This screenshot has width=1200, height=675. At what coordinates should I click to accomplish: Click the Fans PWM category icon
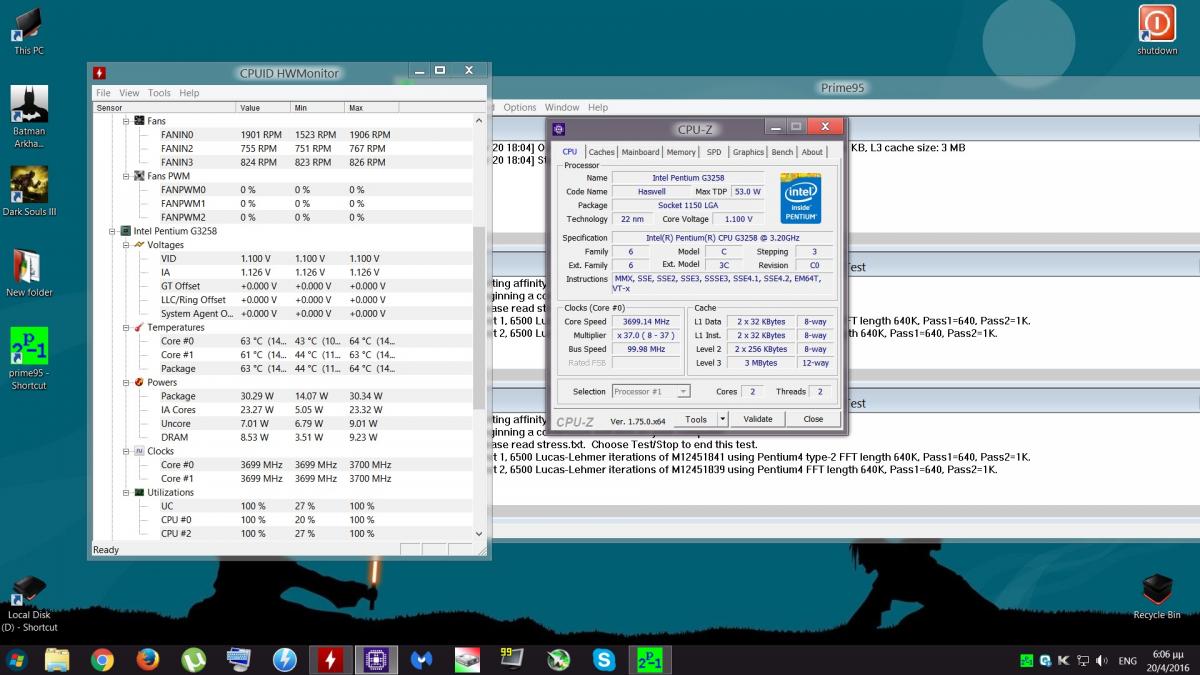[140, 176]
